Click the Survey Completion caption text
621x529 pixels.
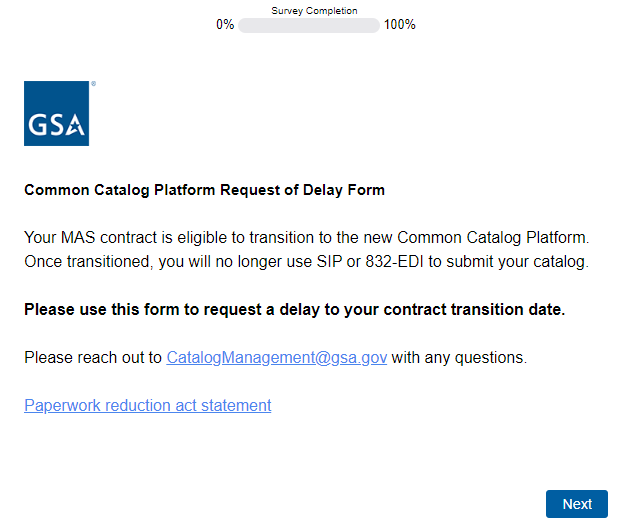click(x=314, y=11)
